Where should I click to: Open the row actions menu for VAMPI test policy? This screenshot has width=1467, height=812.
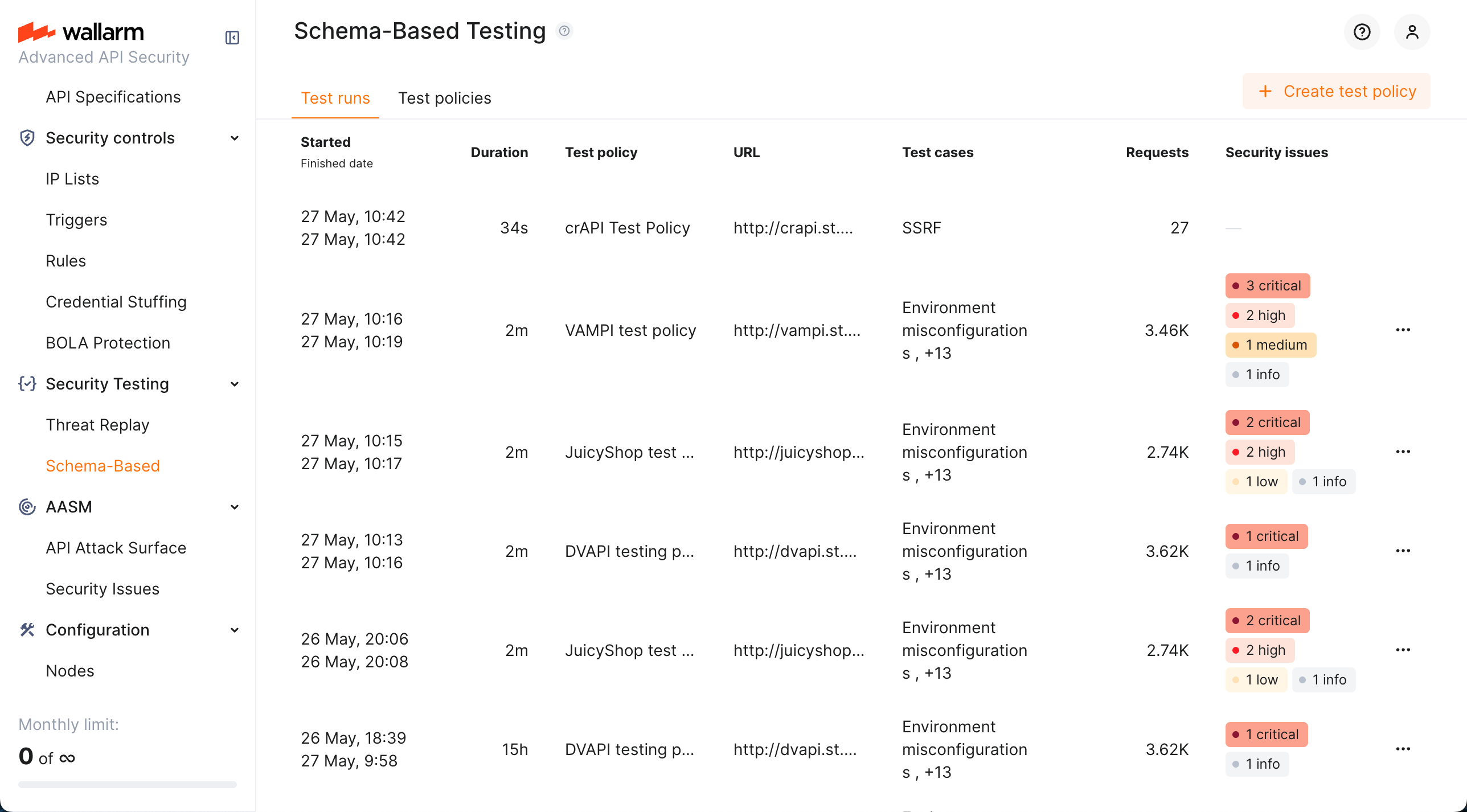pos(1404,329)
